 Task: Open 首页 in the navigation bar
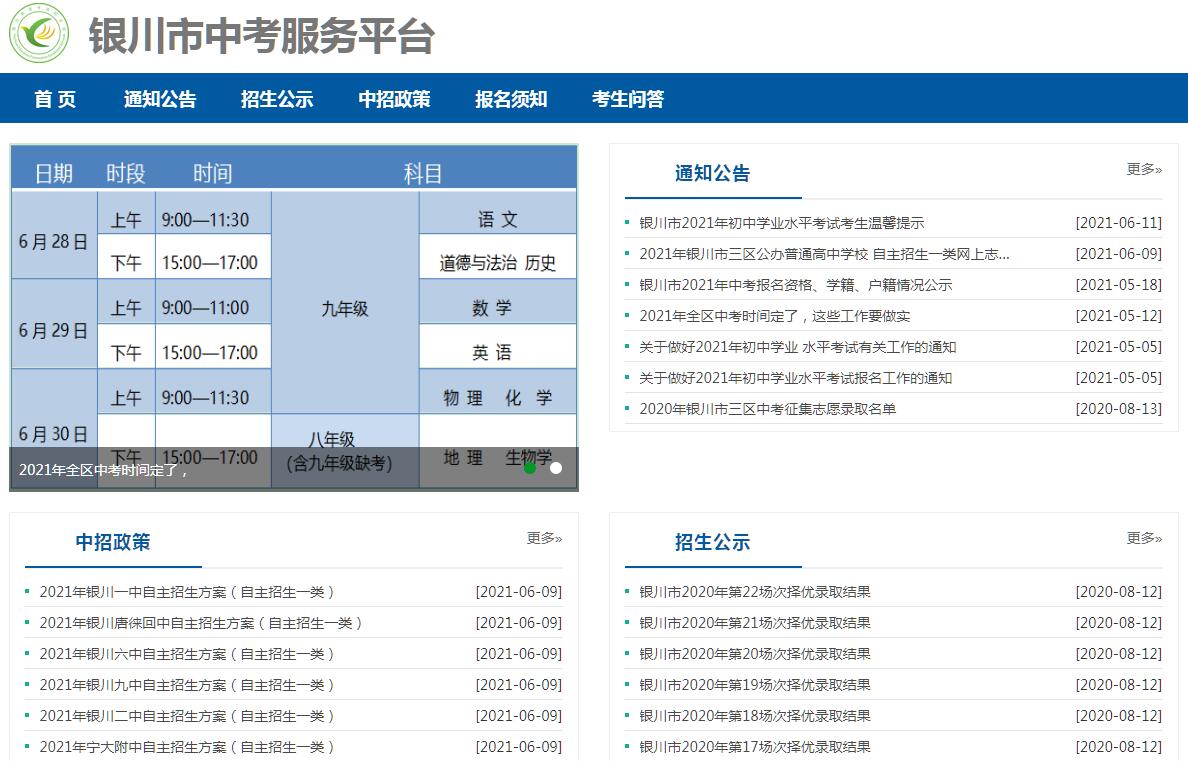[55, 99]
